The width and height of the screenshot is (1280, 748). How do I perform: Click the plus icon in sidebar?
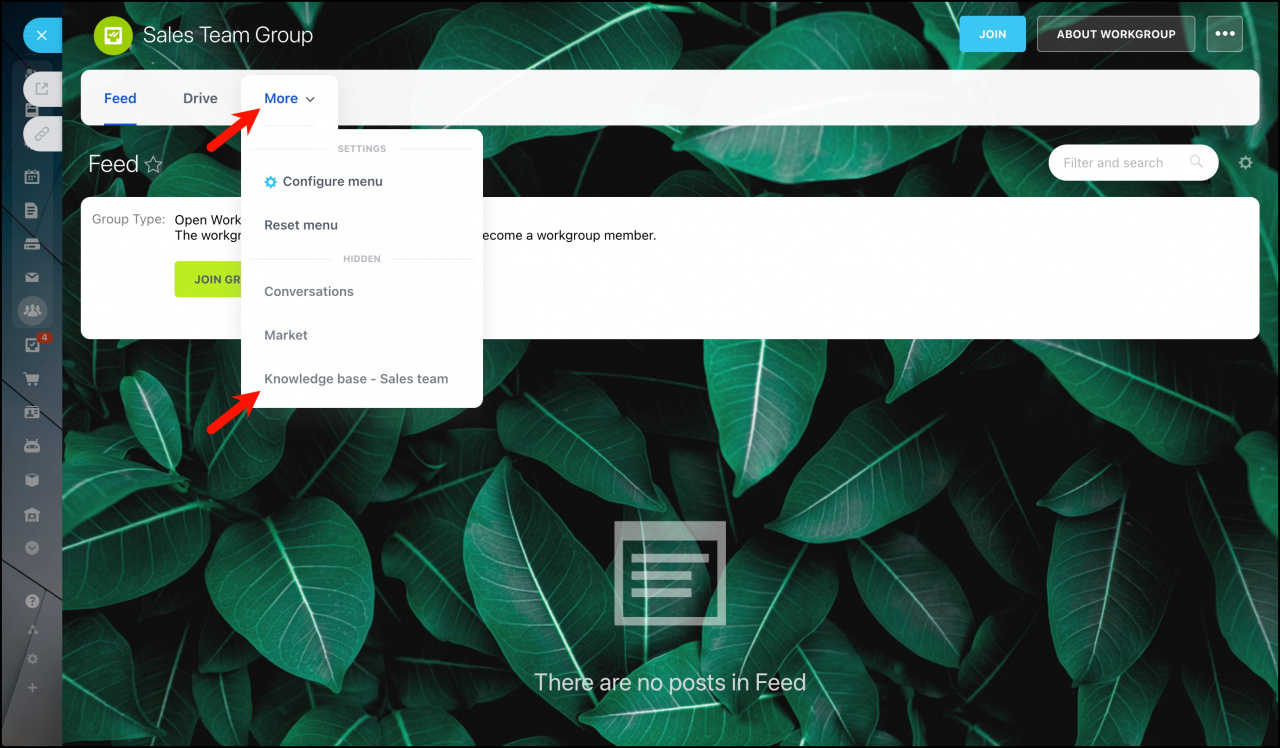[x=32, y=688]
